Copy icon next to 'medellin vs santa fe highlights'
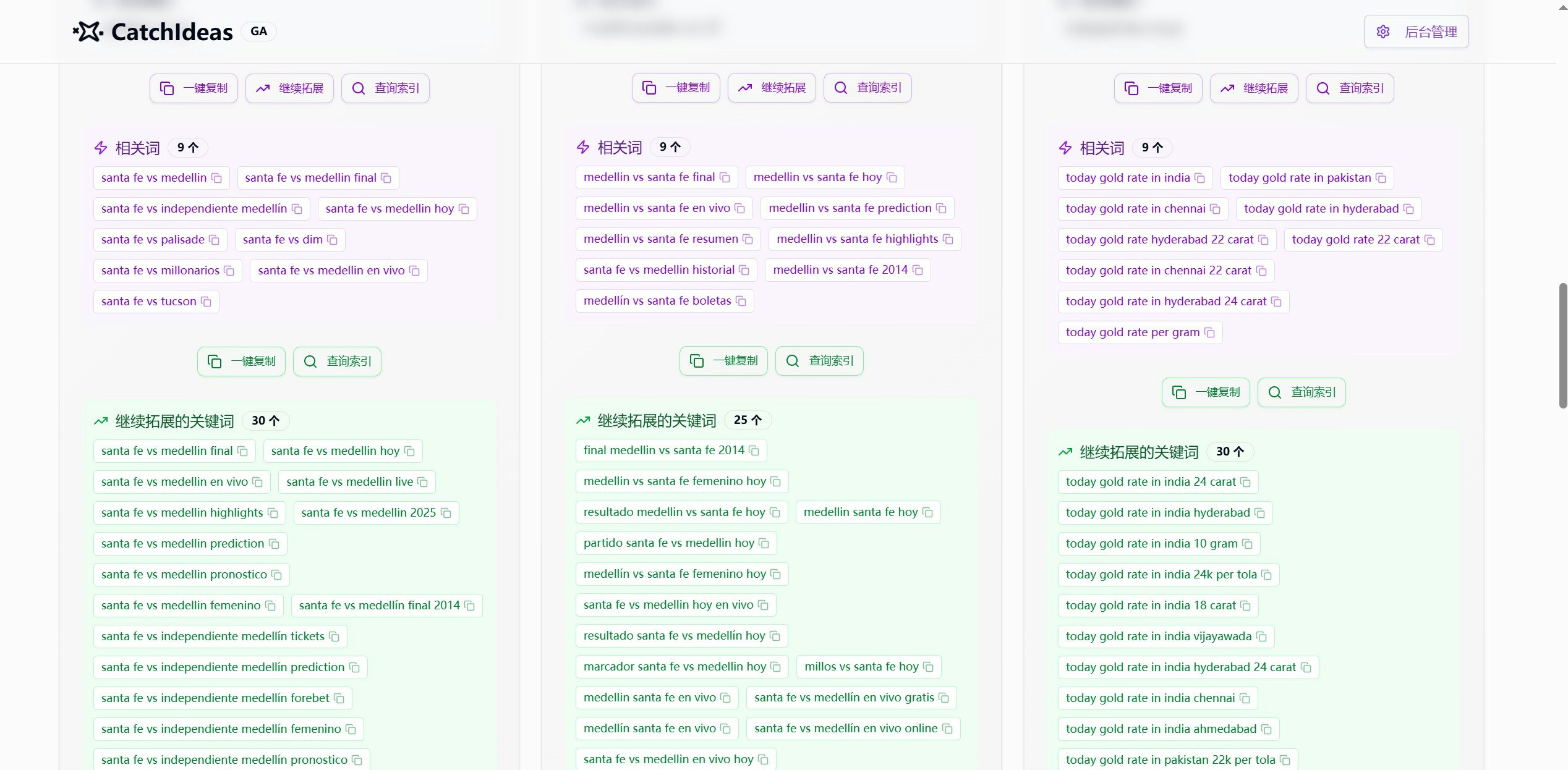The height and width of the screenshot is (770, 1568). click(948, 239)
